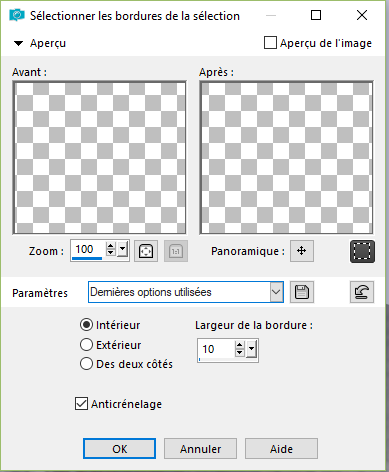Screen dimensions: 389x472
Task: Click the save preset floppy disk icon
Action: (x=302, y=292)
